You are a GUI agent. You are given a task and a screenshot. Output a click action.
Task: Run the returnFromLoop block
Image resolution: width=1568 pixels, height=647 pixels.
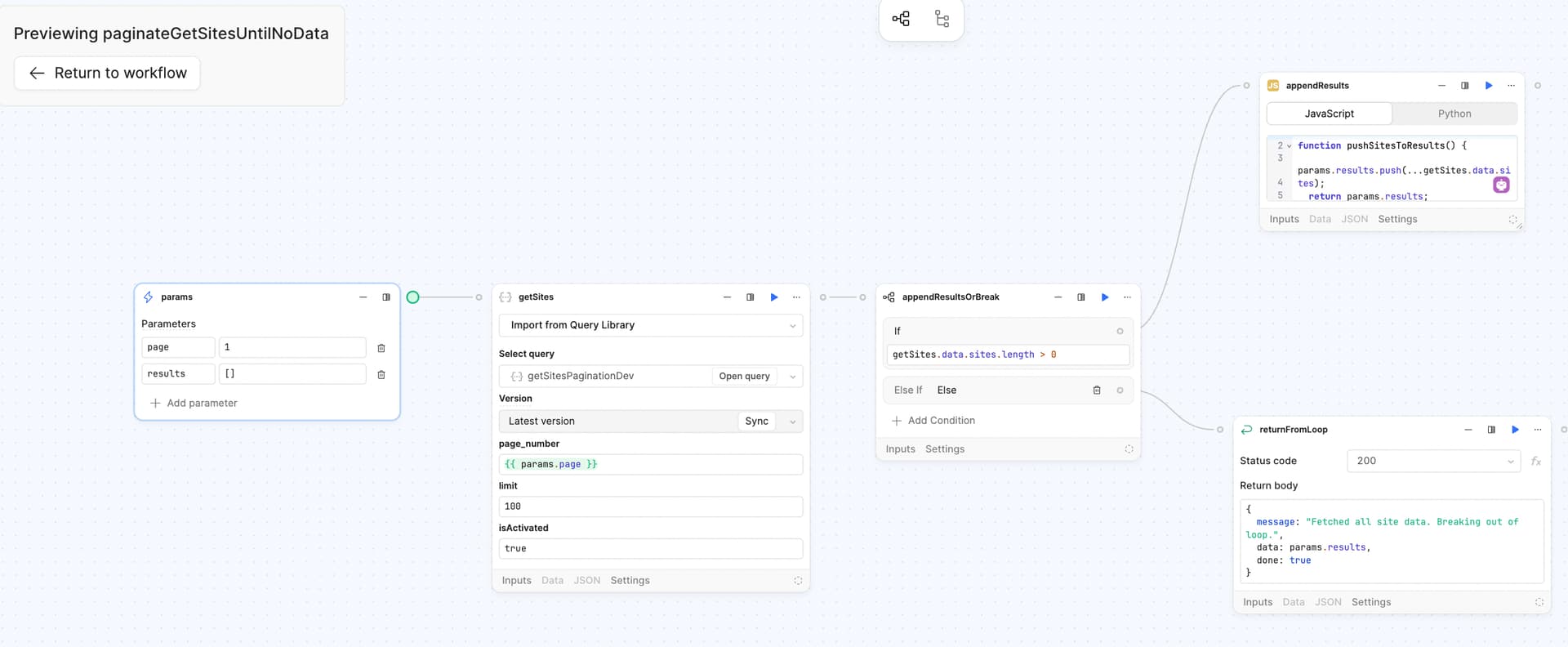1516,430
